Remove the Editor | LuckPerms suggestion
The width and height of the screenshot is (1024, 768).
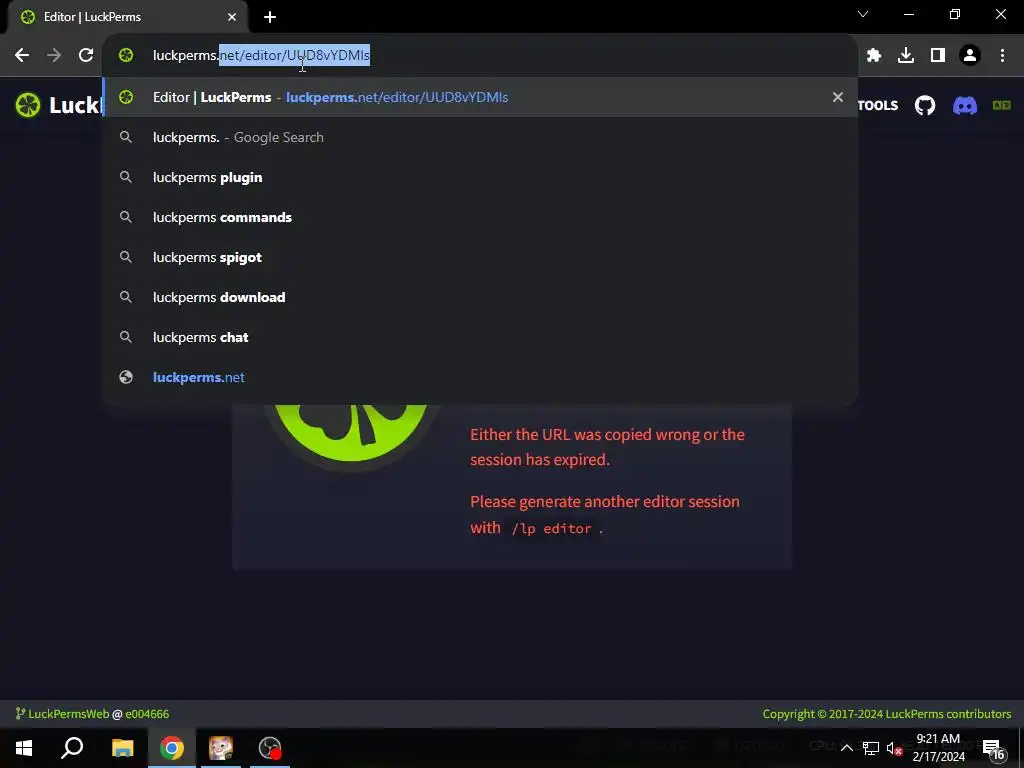(838, 97)
